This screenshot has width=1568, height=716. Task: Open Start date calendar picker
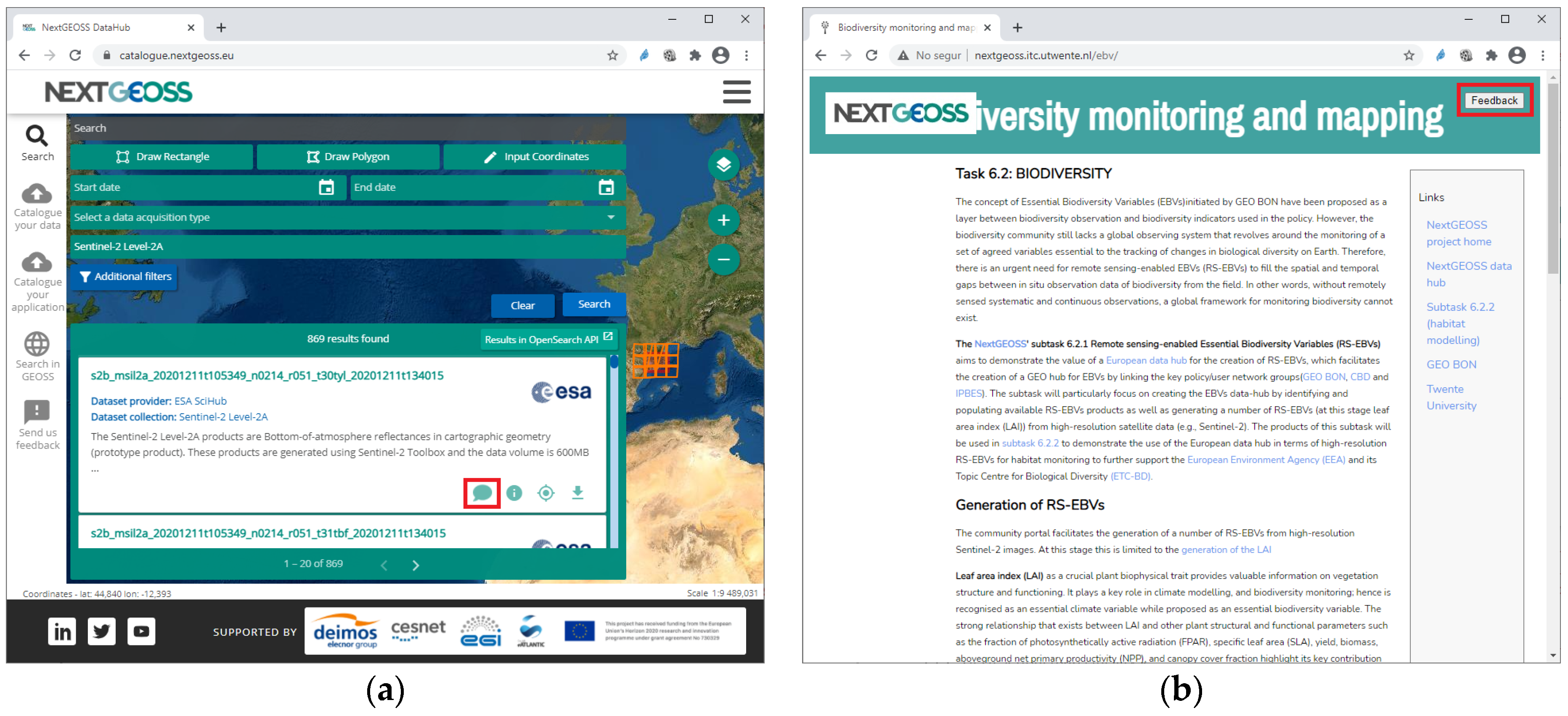click(x=326, y=188)
